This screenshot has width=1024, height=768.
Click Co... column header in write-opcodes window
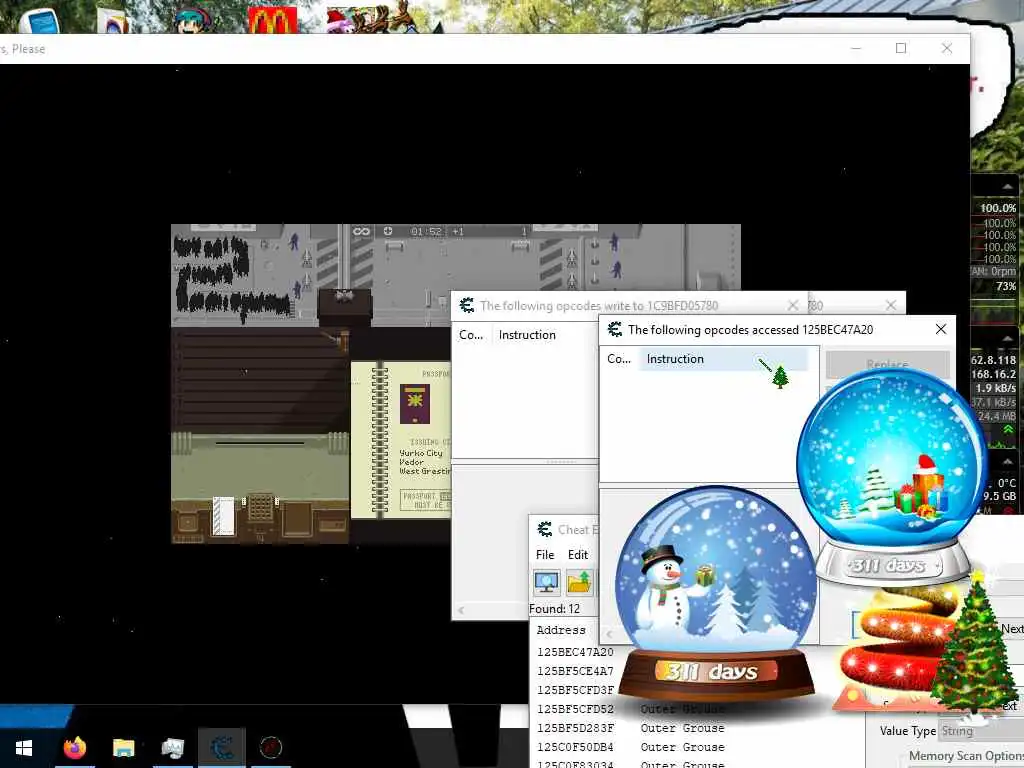(472, 334)
